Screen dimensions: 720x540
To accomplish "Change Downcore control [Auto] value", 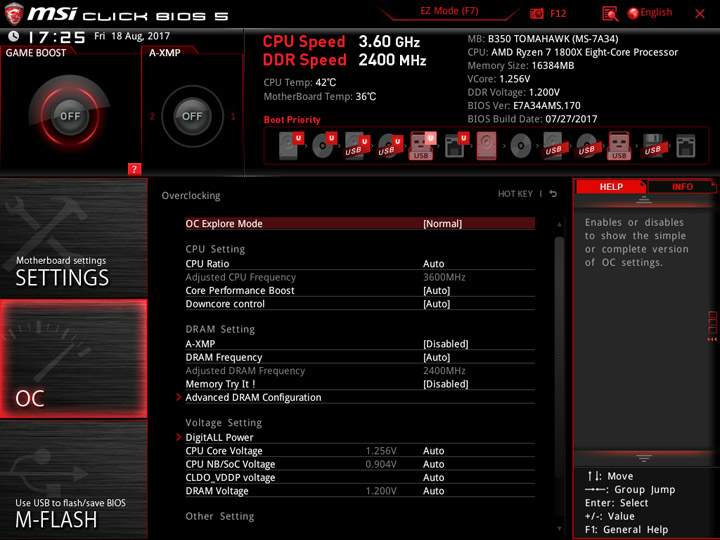I will pos(360,304).
